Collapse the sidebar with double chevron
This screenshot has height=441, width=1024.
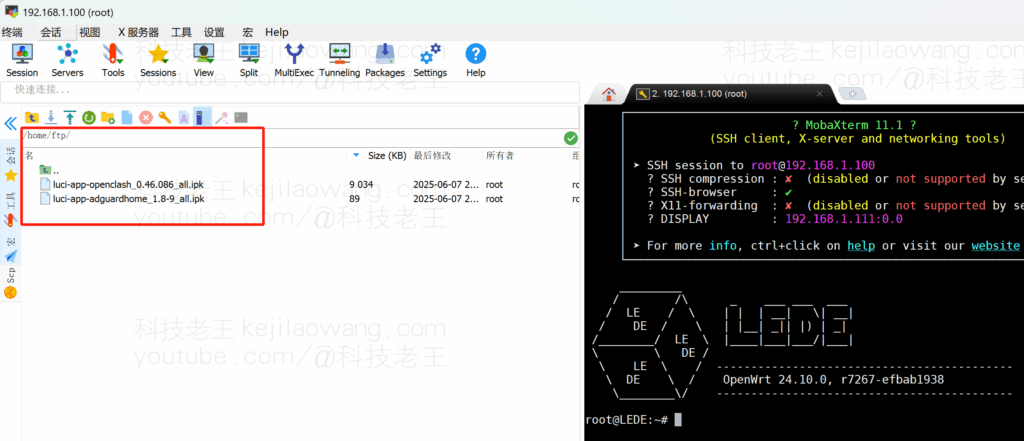pyautogui.click(x=10, y=123)
